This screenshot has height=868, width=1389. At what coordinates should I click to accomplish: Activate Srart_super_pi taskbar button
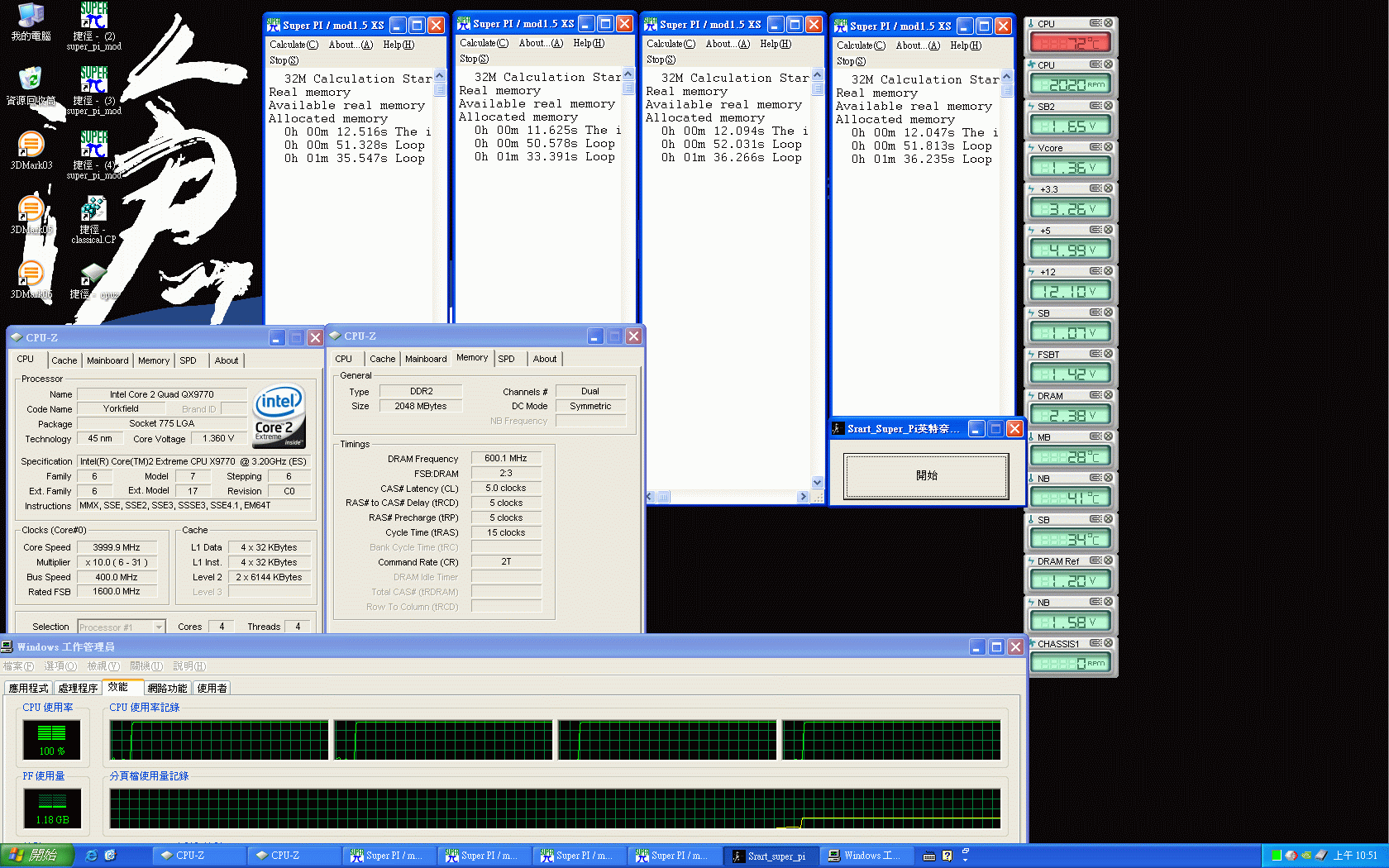772,856
